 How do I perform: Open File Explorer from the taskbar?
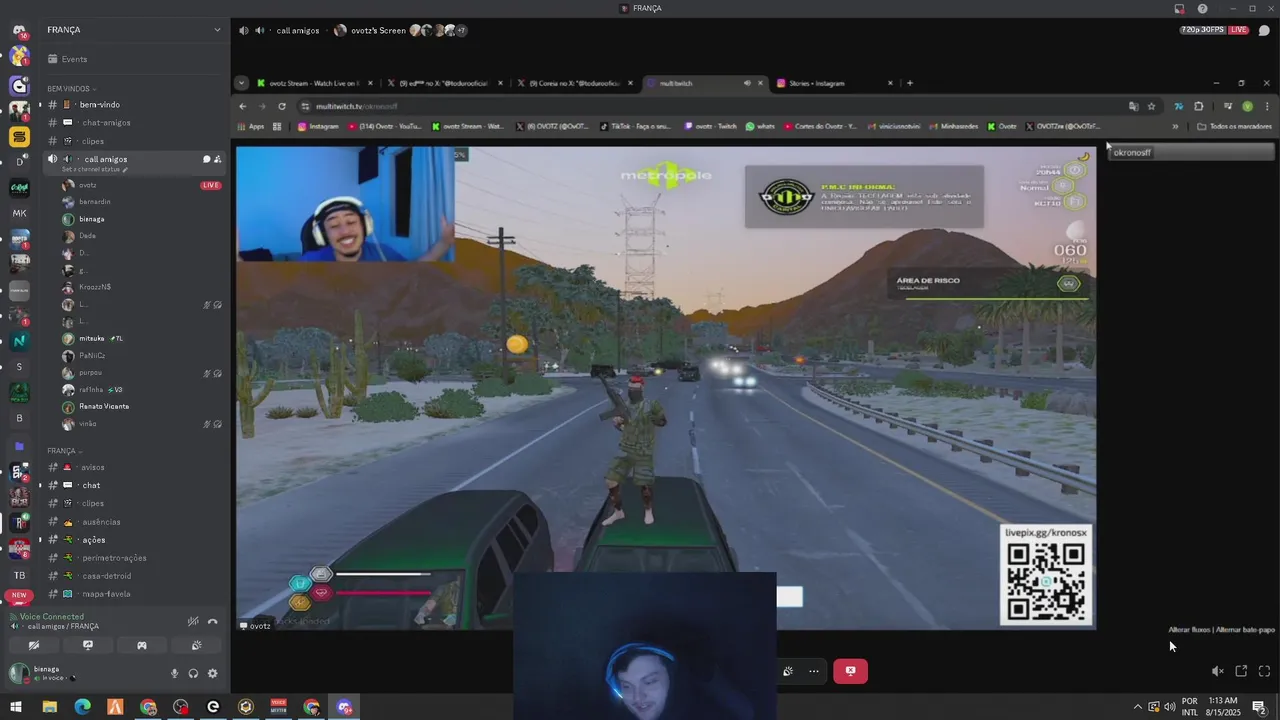point(49,707)
